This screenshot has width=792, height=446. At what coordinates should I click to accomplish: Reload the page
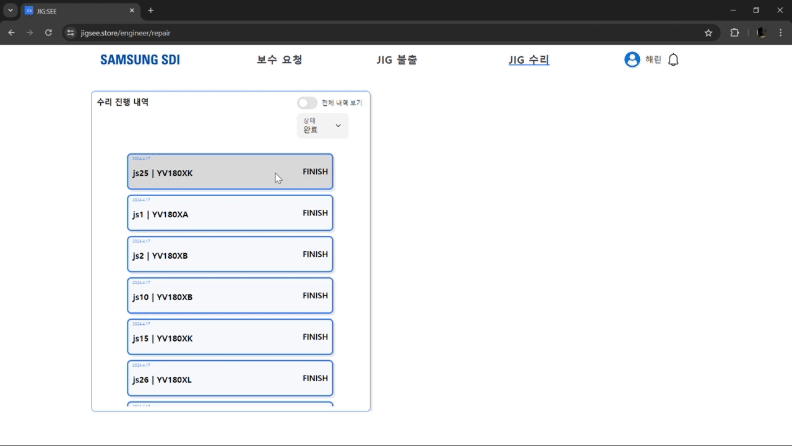click(48, 32)
